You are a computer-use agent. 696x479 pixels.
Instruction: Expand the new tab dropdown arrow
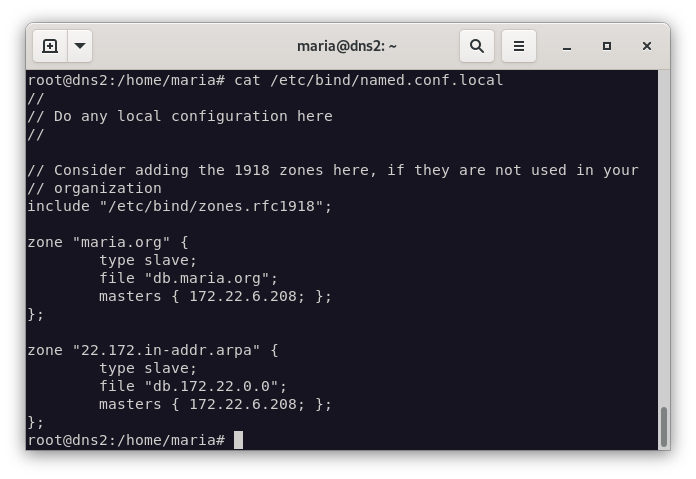80,46
